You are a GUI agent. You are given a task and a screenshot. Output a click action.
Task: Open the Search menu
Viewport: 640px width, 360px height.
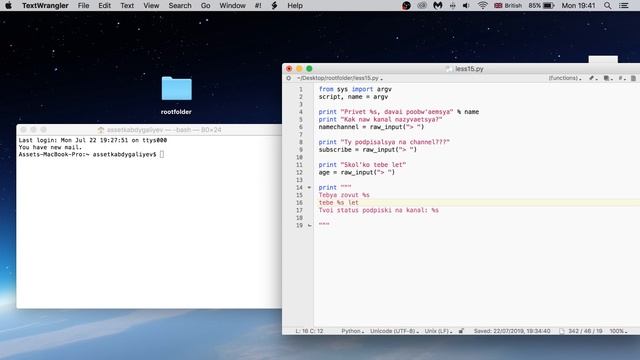click(180, 5)
